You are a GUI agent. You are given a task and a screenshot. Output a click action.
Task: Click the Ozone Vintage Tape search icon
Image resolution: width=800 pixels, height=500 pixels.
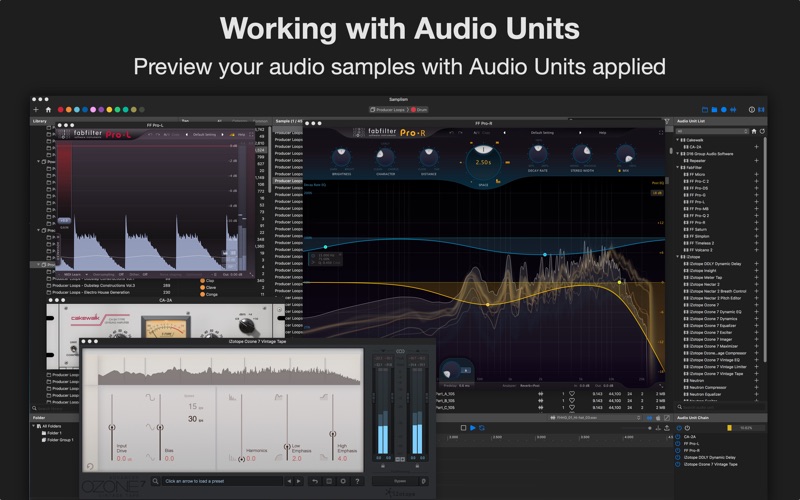155,481
